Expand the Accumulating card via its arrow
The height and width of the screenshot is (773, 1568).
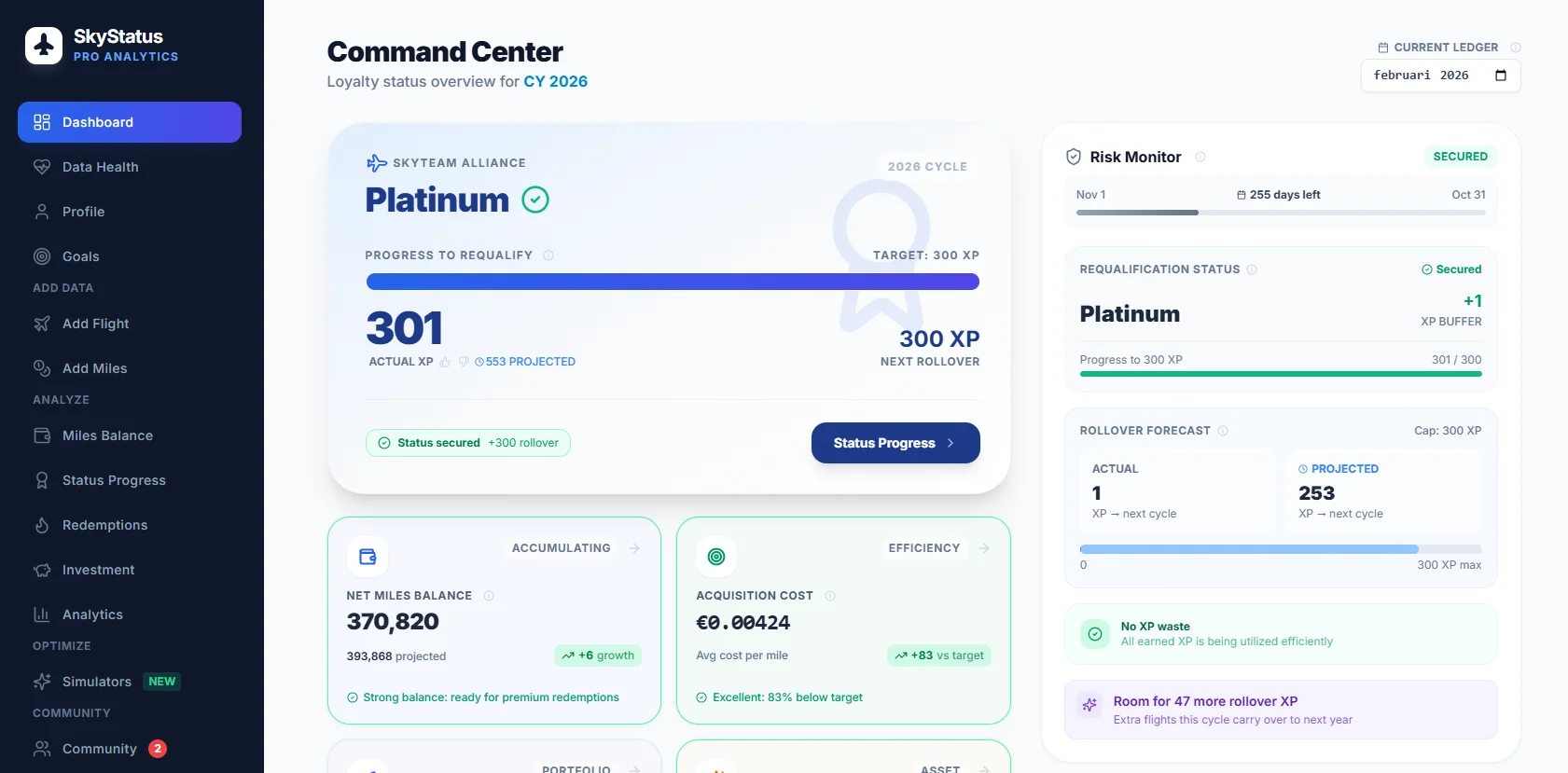pyautogui.click(x=635, y=548)
